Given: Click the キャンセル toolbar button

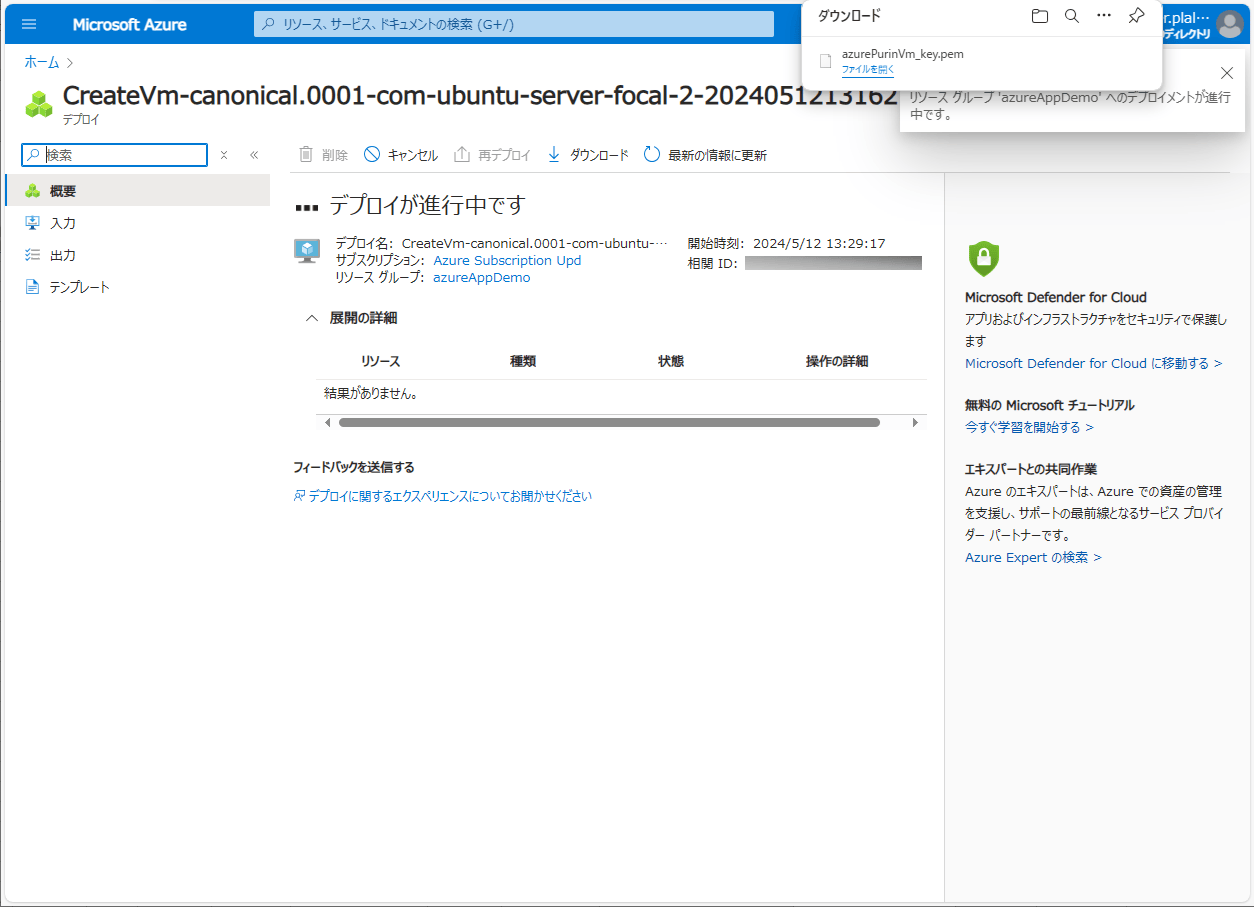Looking at the screenshot, I should (x=400, y=155).
